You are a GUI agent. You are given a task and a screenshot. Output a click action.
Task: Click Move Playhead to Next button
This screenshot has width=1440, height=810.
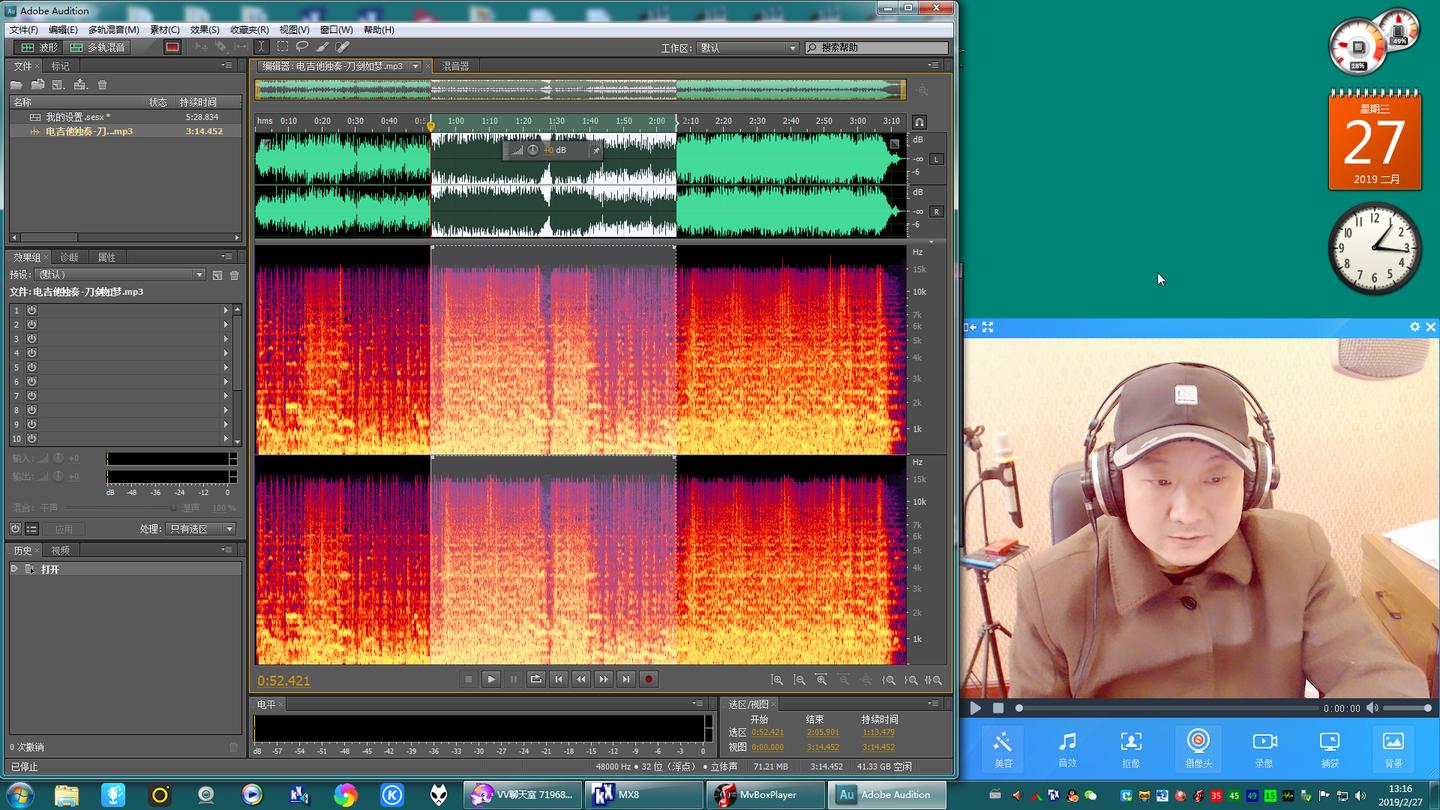626,679
